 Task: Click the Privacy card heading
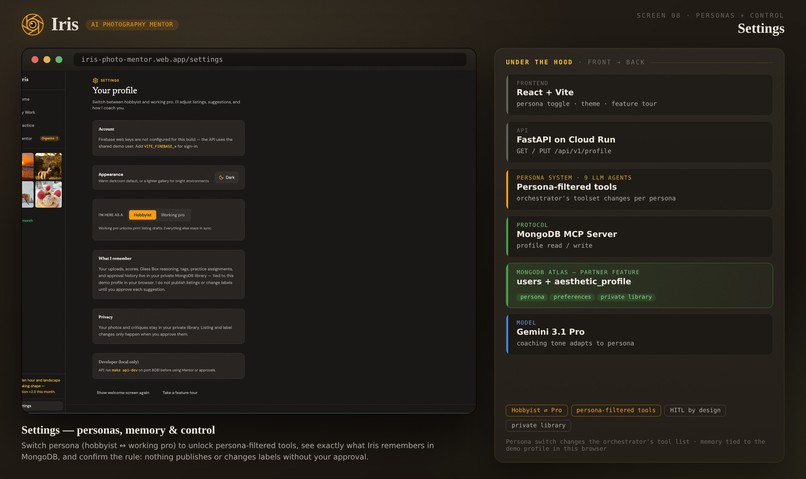pyautogui.click(x=105, y=317)
